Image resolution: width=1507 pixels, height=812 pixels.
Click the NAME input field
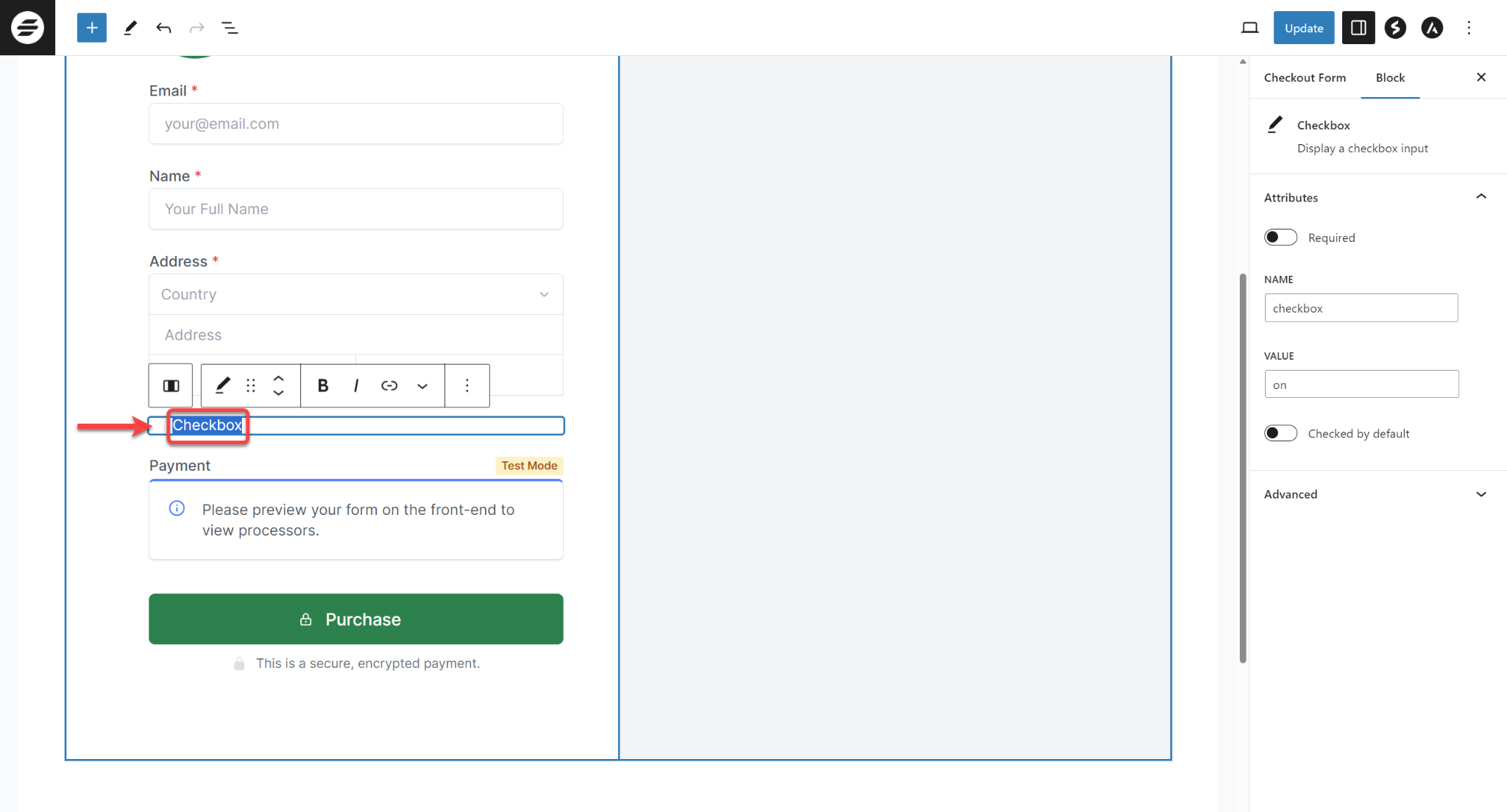tap(1362, 308)
